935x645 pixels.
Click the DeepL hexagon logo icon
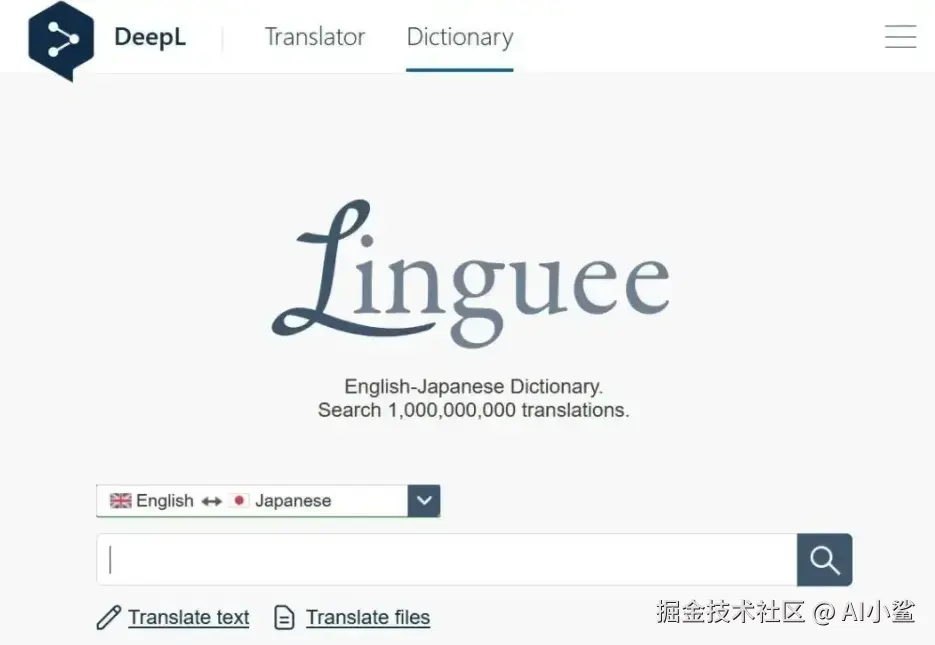tap(60, 38)
